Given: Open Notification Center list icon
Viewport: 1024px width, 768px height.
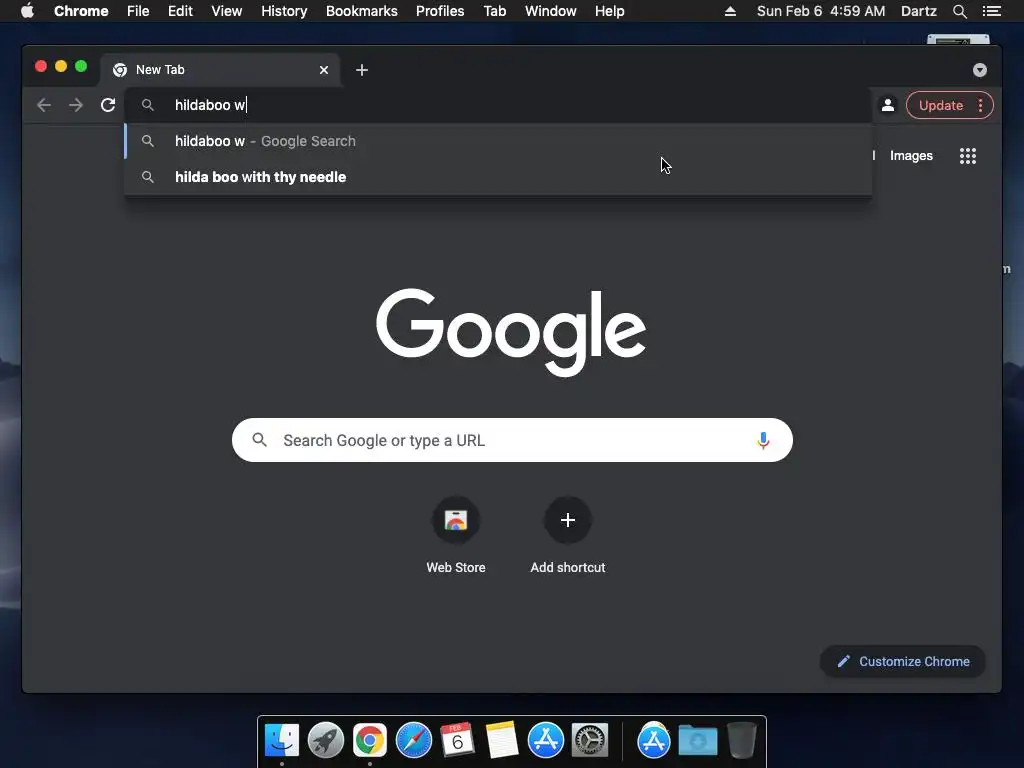Looking at the screenshot, I should (991, 11).
